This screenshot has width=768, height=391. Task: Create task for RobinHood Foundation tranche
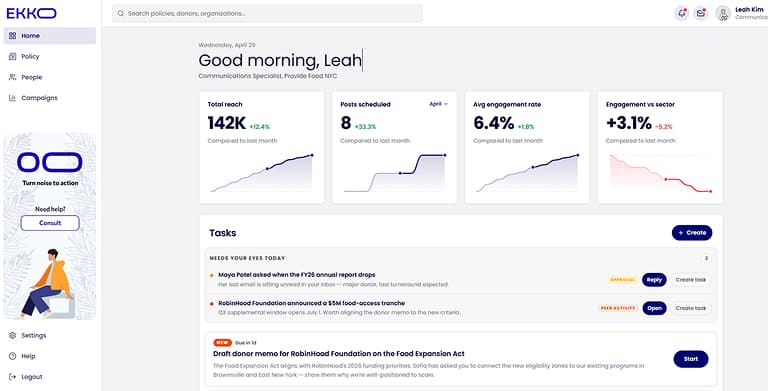click(691, 308)
